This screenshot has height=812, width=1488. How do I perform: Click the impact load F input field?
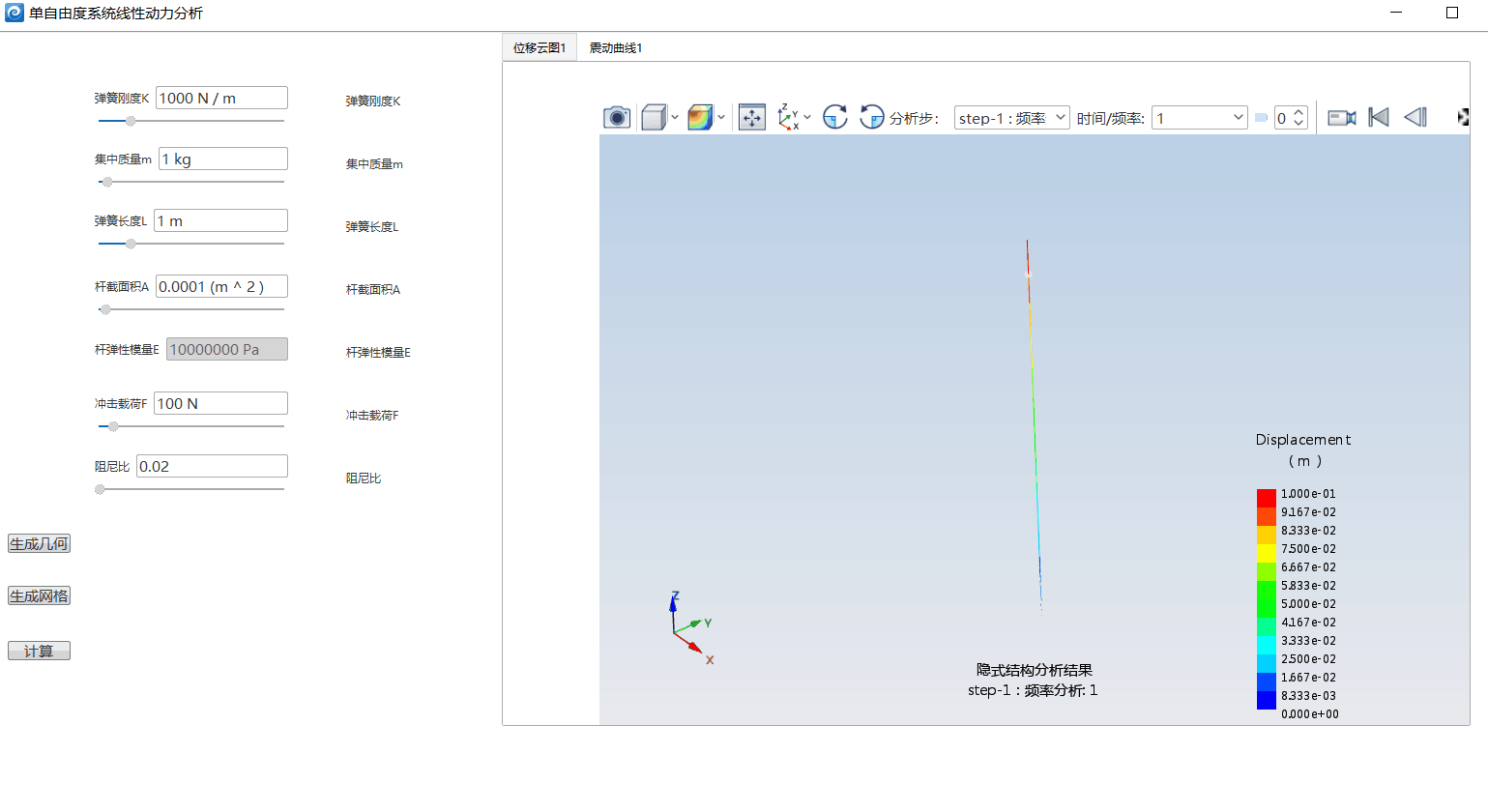tap(220, 403)
